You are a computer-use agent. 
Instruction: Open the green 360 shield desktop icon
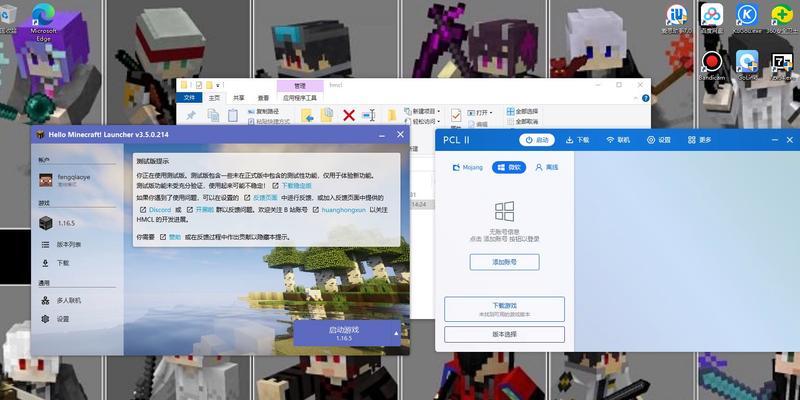click(782, 19)
